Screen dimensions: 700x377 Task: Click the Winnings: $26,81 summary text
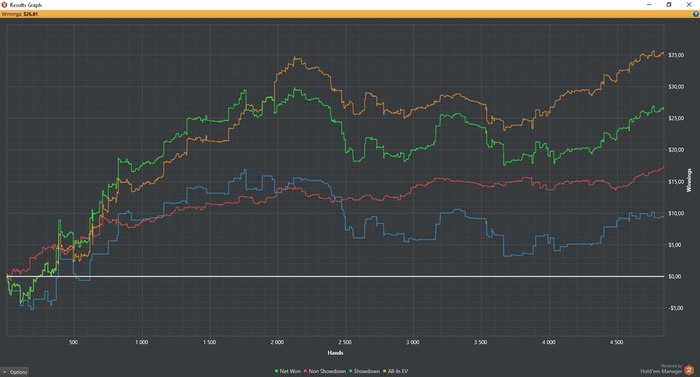(20, 14)
